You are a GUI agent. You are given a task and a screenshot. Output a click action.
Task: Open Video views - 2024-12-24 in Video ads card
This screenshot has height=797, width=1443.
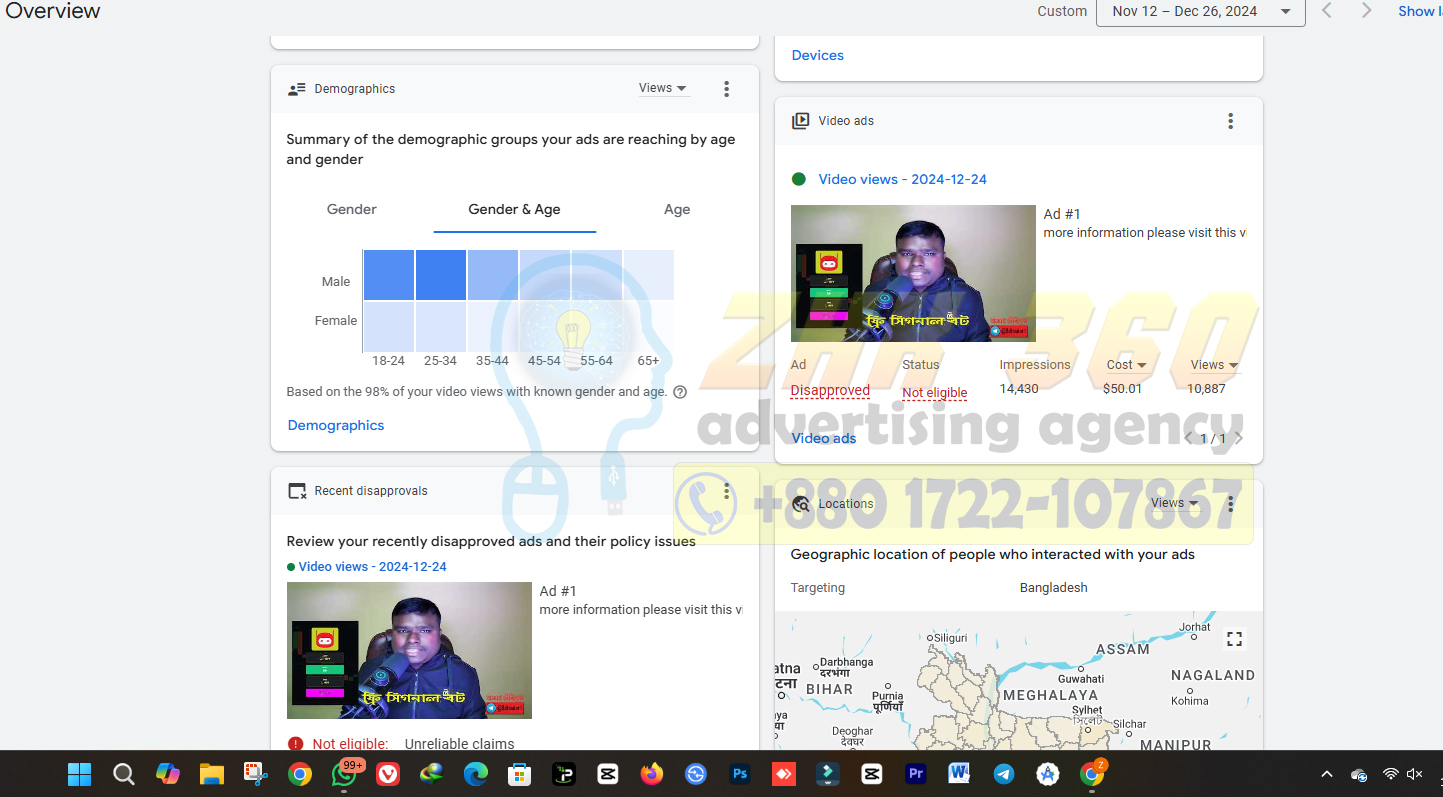tap(902, 179)
